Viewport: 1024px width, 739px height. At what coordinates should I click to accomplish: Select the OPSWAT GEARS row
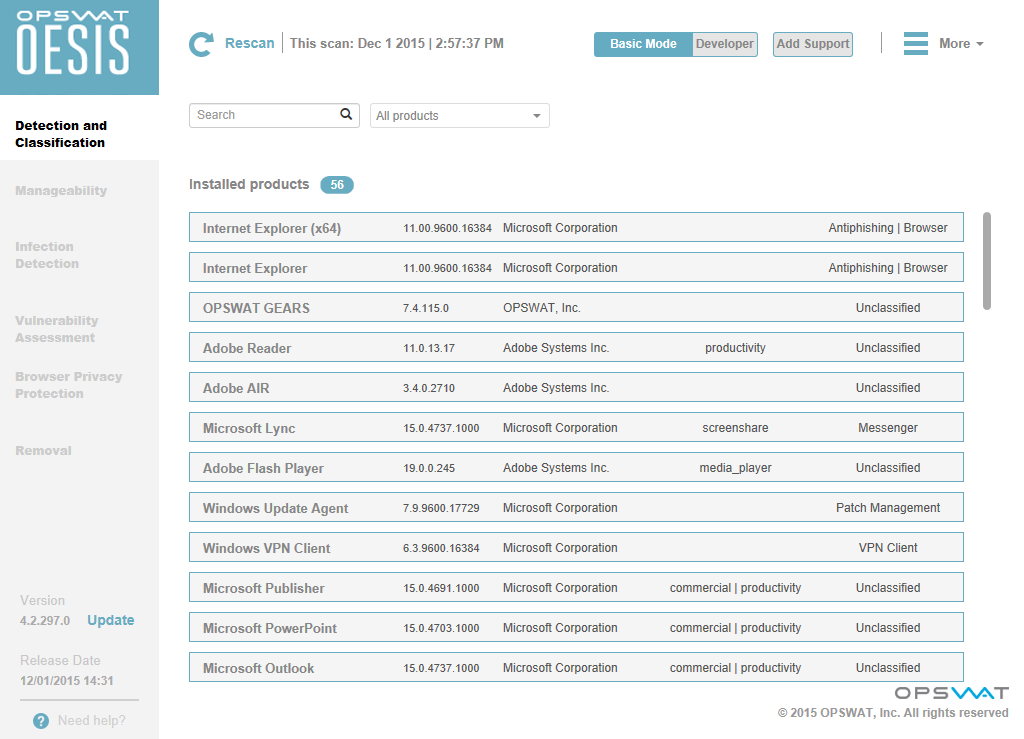[x=576, y=307]
